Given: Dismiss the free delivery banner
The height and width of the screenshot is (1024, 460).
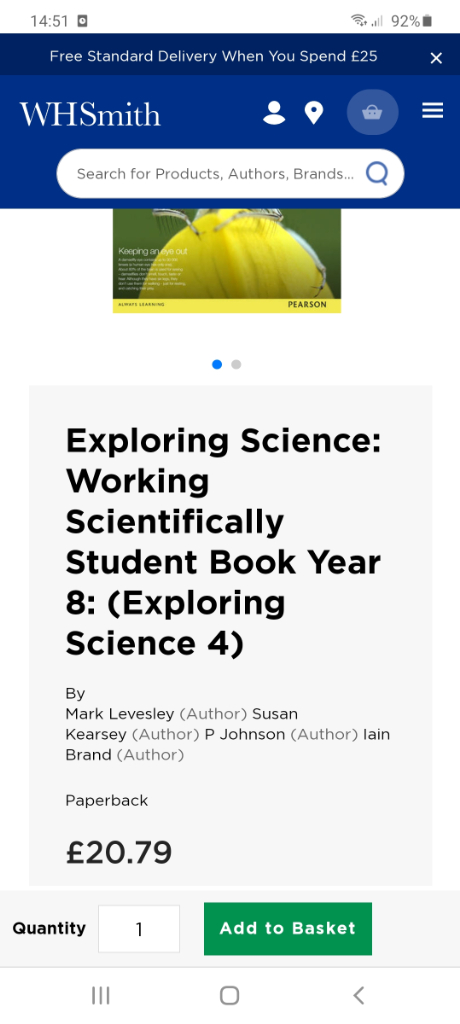Looking at the screenshot, I should pyautogui.click(x=436, y=58).
